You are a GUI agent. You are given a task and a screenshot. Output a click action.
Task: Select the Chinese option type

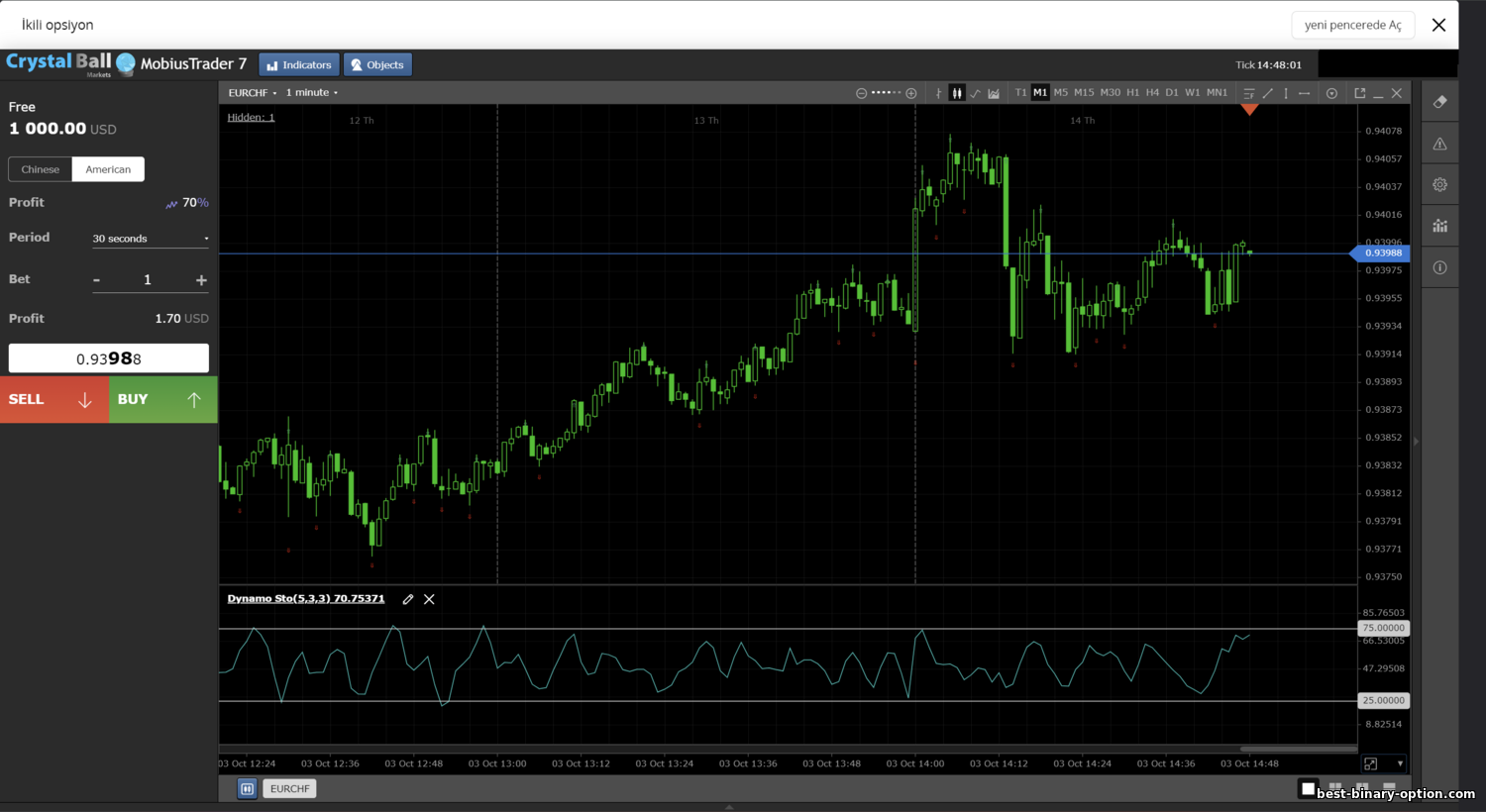[x=41, y=169]
